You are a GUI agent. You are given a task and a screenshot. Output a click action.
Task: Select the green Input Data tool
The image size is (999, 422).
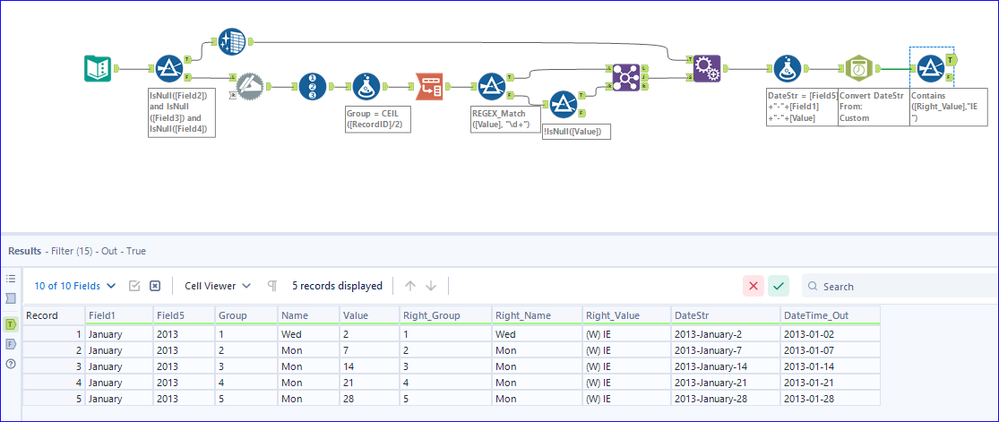click(97, 68)
